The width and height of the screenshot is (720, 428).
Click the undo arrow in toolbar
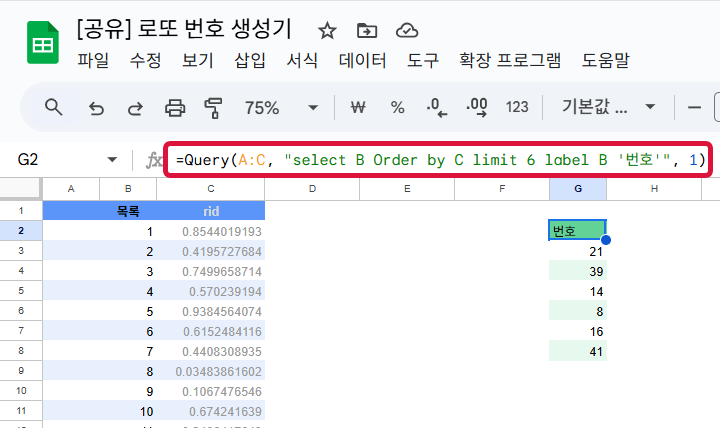coord(97,107)
